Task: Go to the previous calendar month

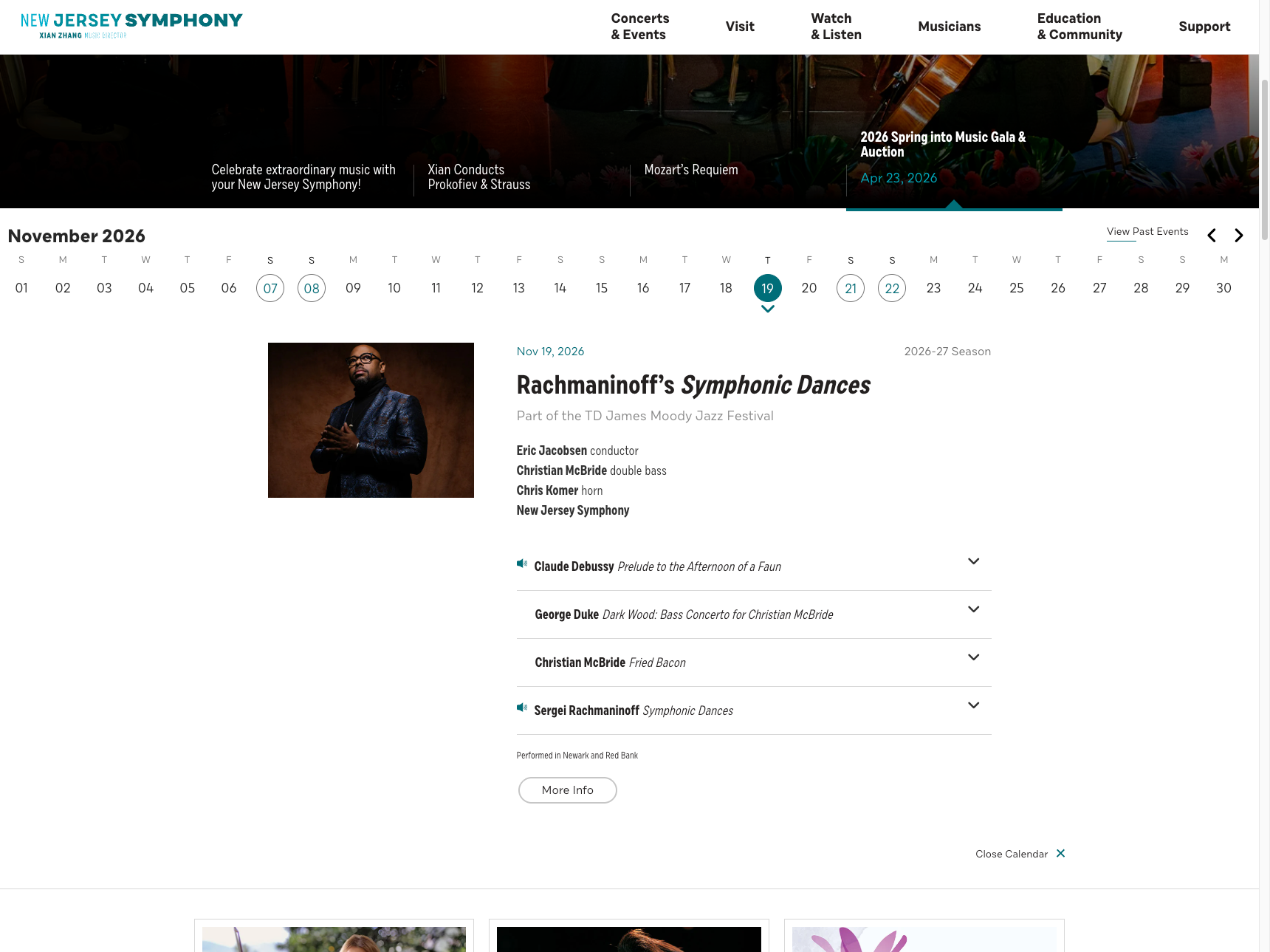Action: point(1212,236)
